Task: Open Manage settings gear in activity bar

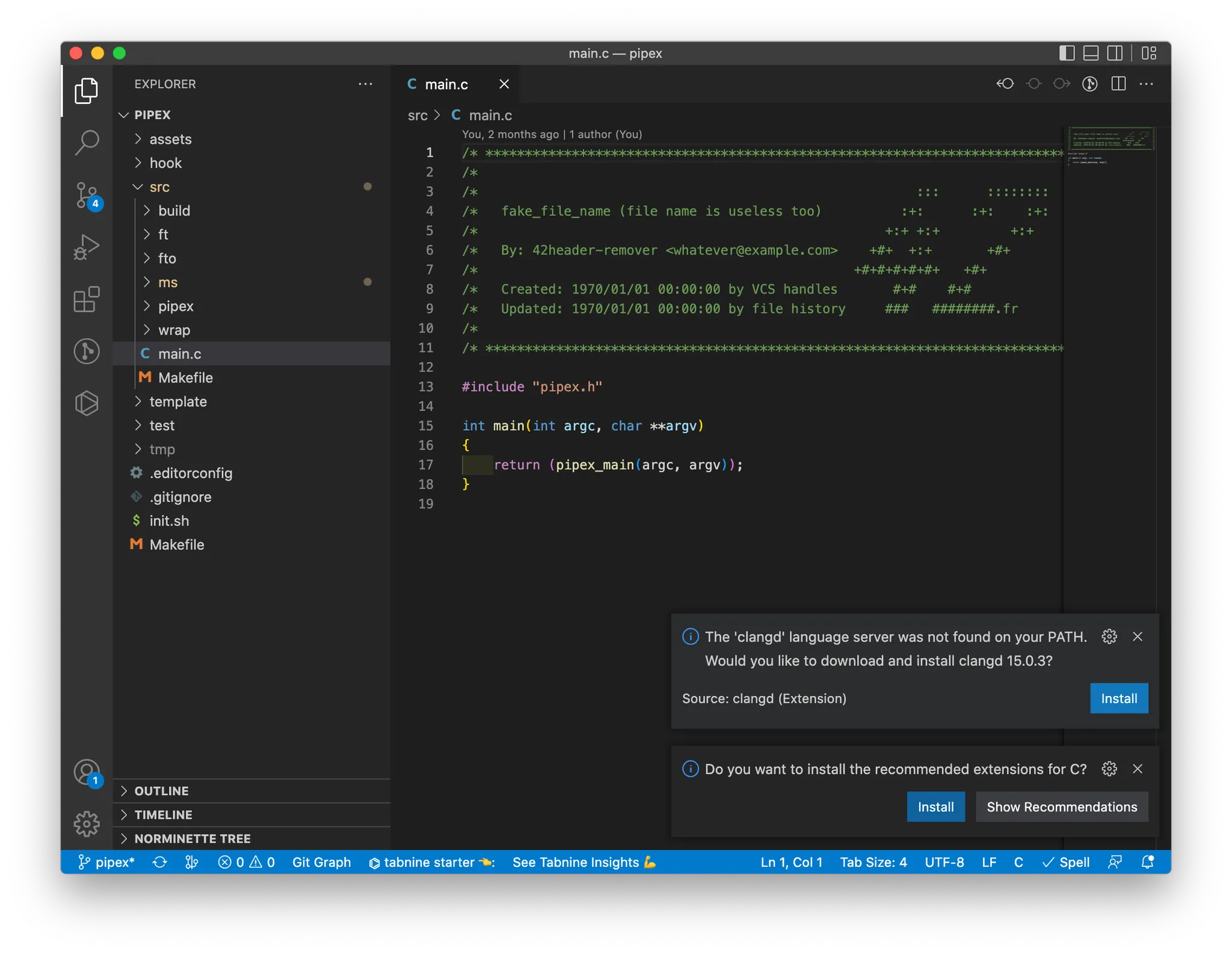Action: pos(87,823)
